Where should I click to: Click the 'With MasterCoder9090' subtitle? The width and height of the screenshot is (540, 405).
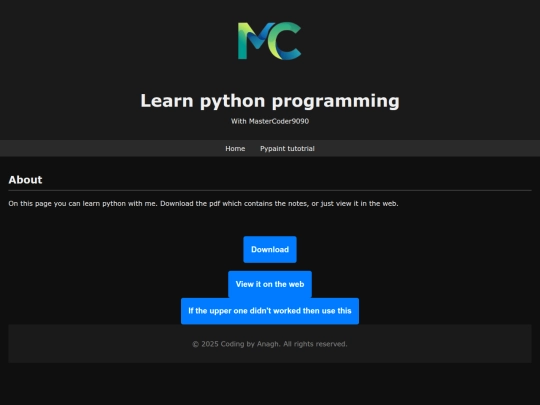click(270, 121)
